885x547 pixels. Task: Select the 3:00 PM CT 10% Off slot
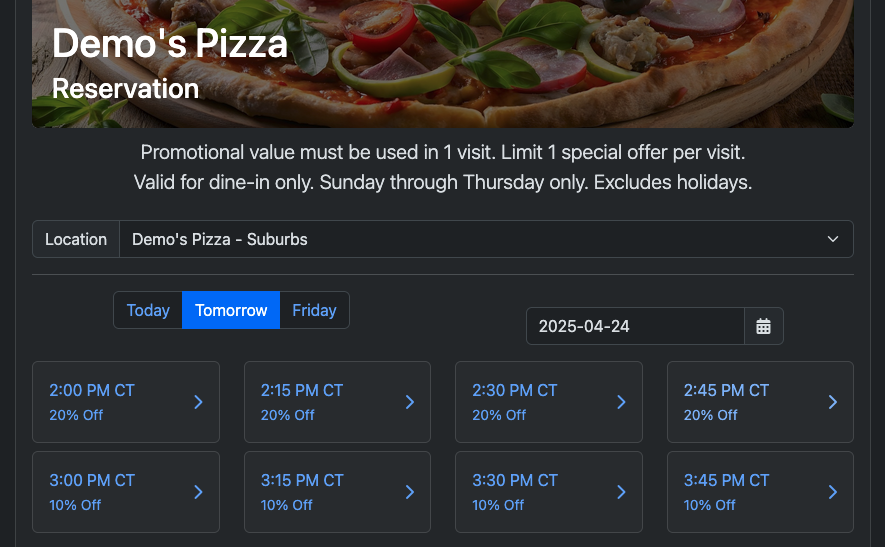point(126,492)
